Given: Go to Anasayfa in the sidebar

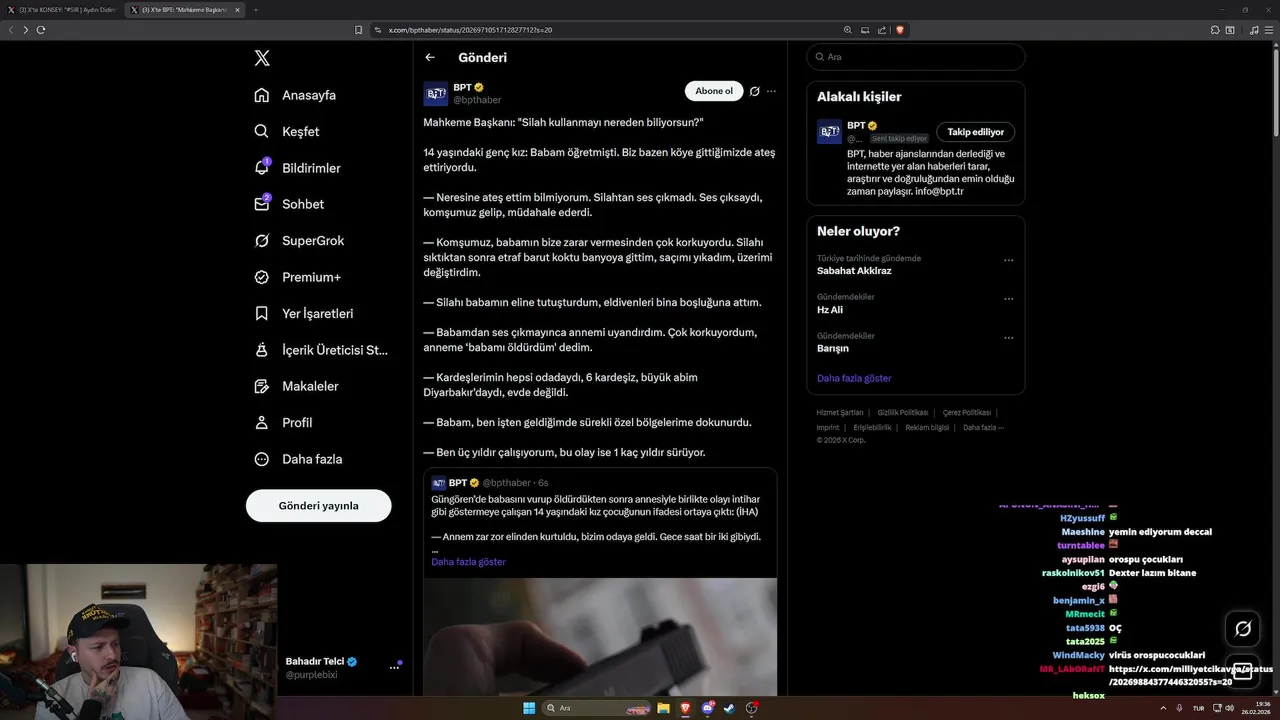Looking at the screenshot, I should (295, 95).
